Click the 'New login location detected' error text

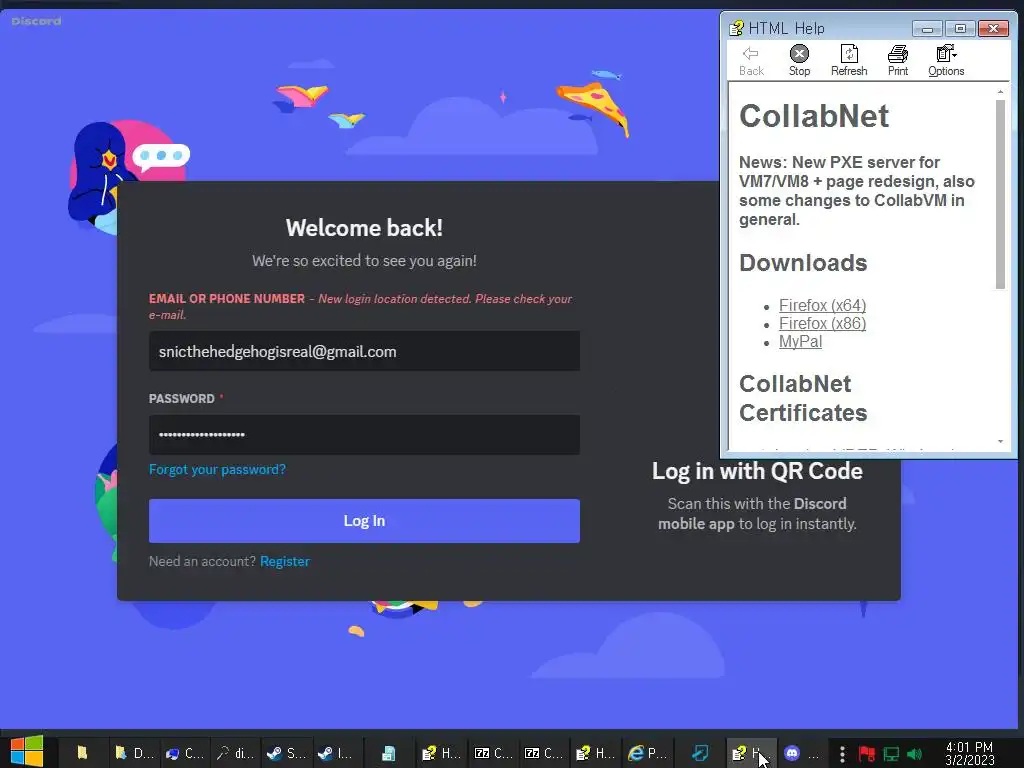pos(360,306)
